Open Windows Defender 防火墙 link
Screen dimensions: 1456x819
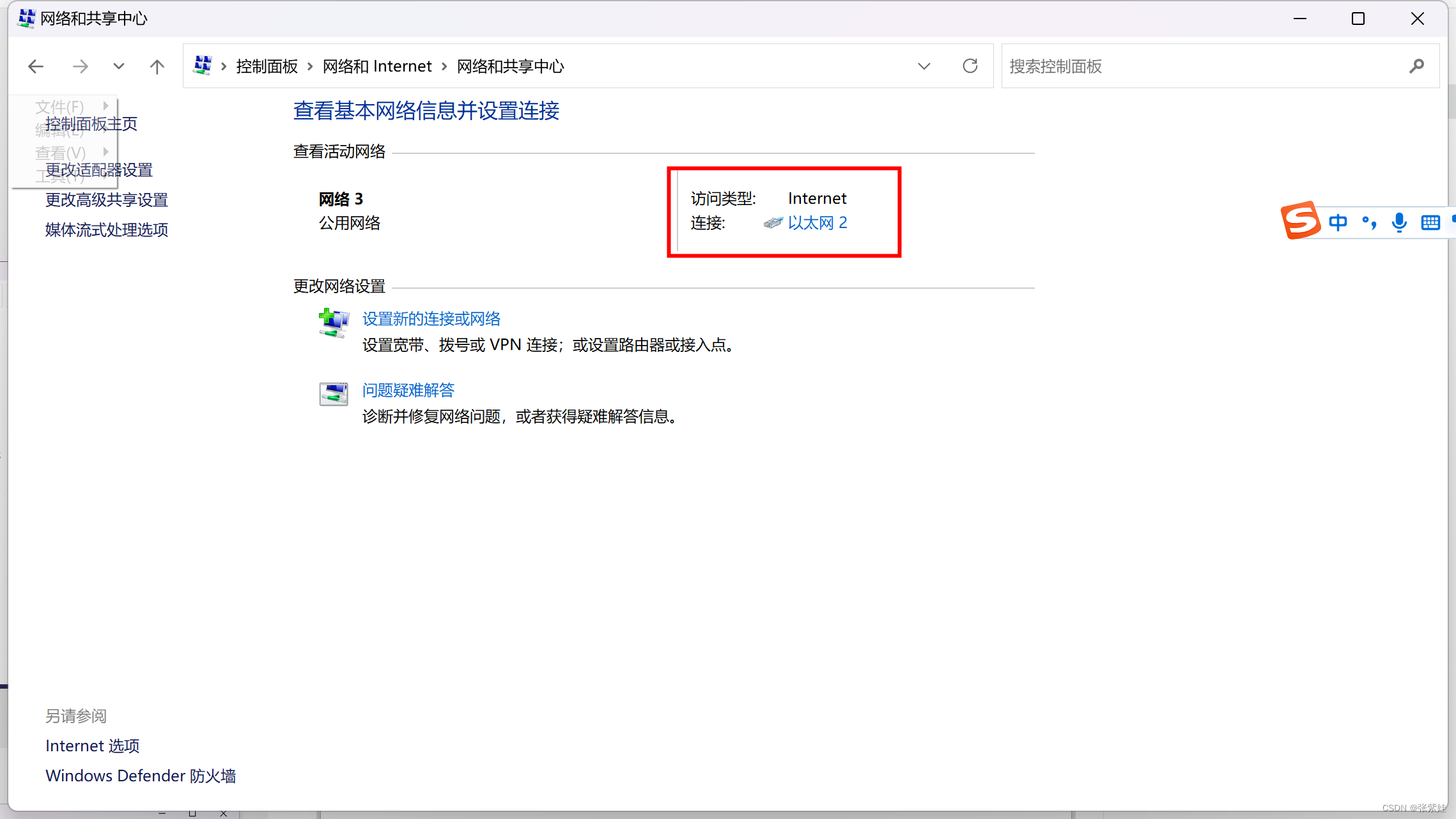(141, 776)
